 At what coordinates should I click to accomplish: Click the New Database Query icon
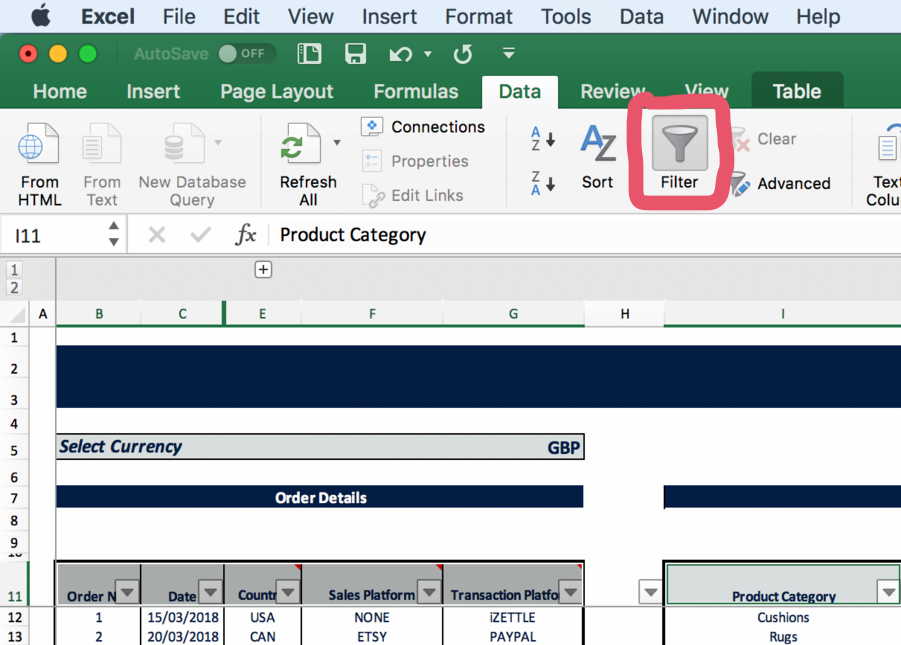click(x=184, y=143)
